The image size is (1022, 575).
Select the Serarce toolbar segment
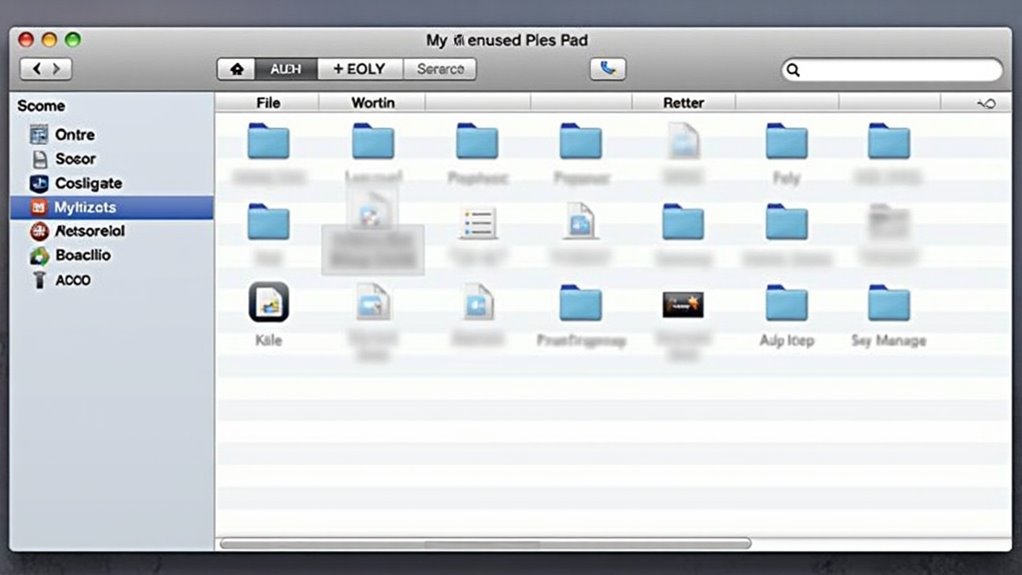pyautogui.click(x=440, y=69)
